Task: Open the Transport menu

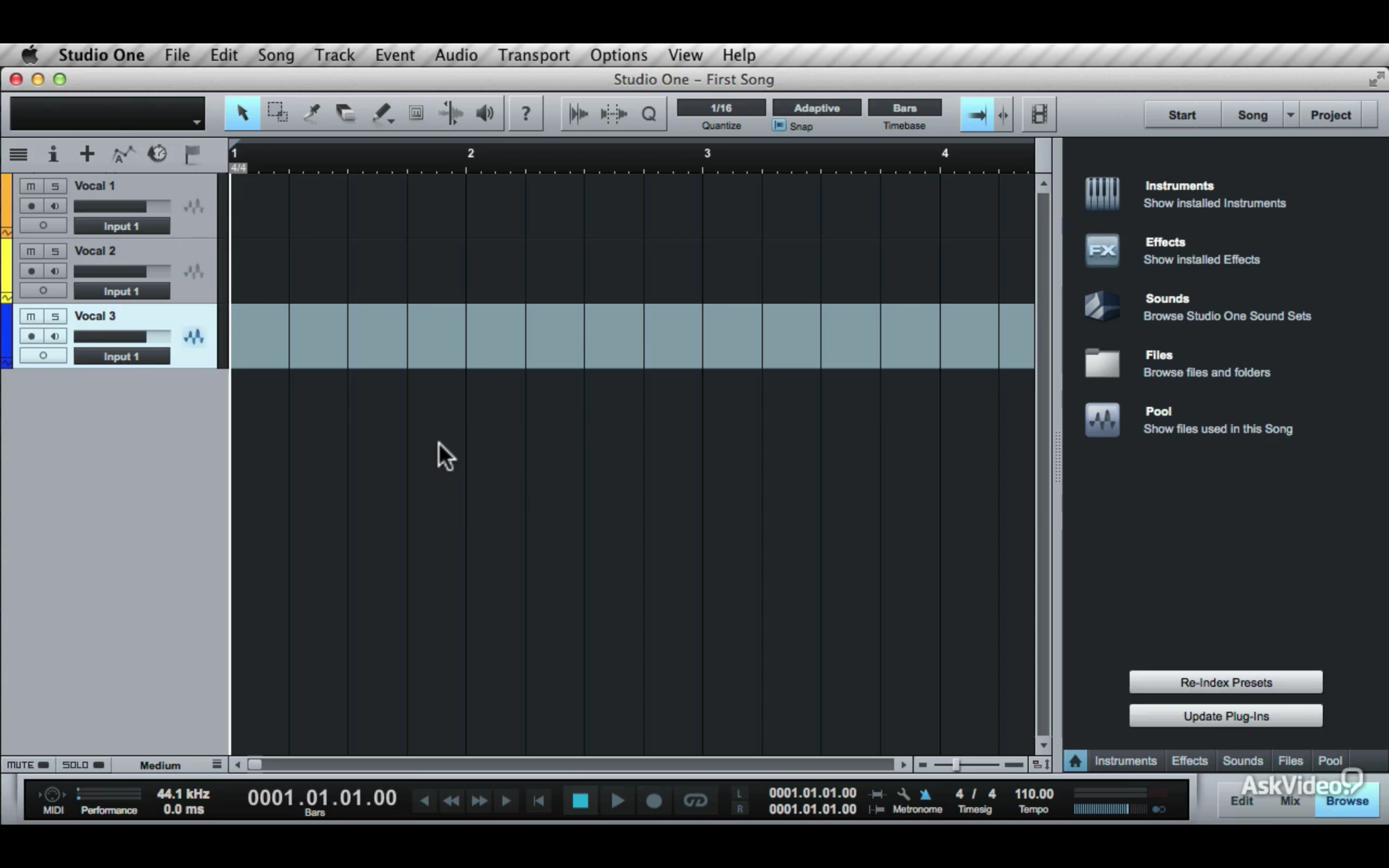Action: pos(533,55)
